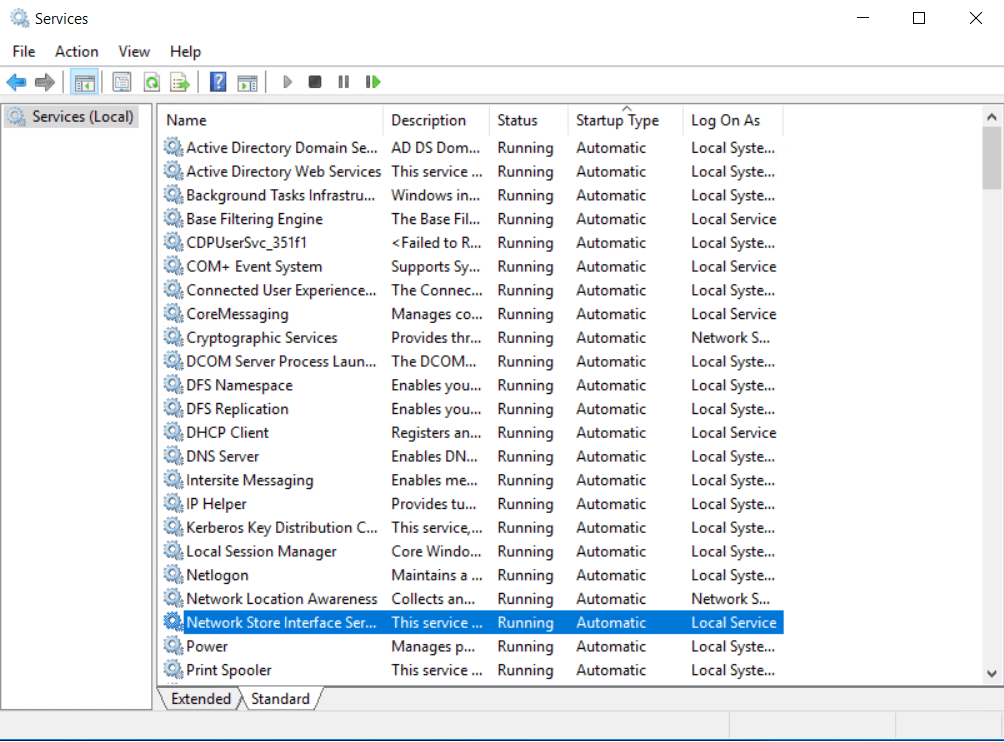Image resolution: width=1004 pixels, height=742 pixels.
Task: Click the Stop Service square icon
Action: click(x=315, y=82)
